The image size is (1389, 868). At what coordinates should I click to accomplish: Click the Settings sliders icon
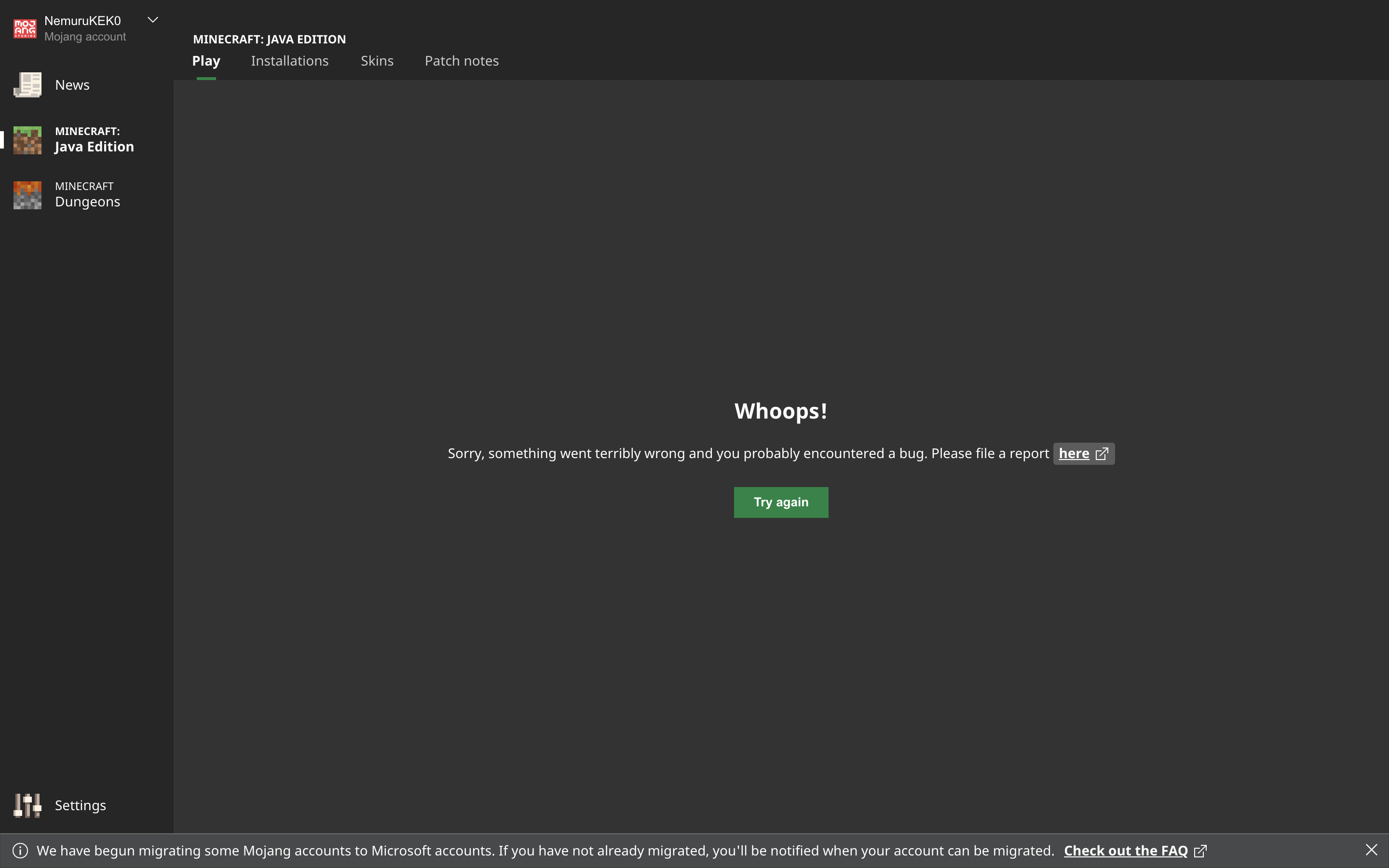tap(27, 805)
